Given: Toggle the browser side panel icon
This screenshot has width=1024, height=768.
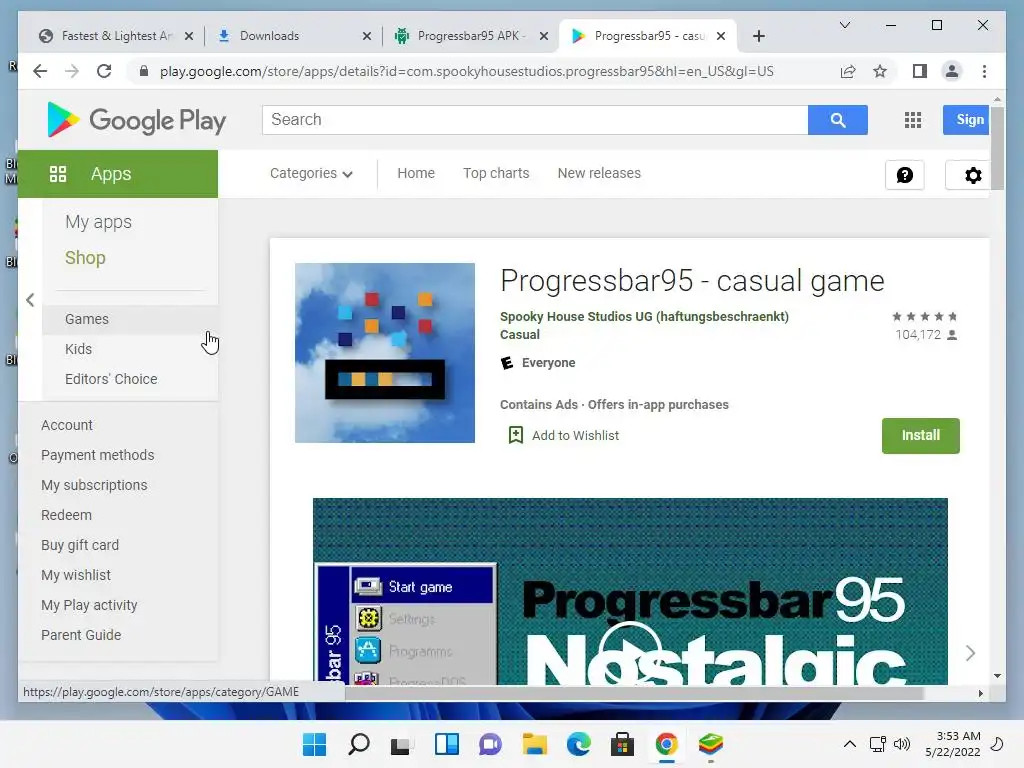Looking at the screenshot, I should click(x=920, y=71).
